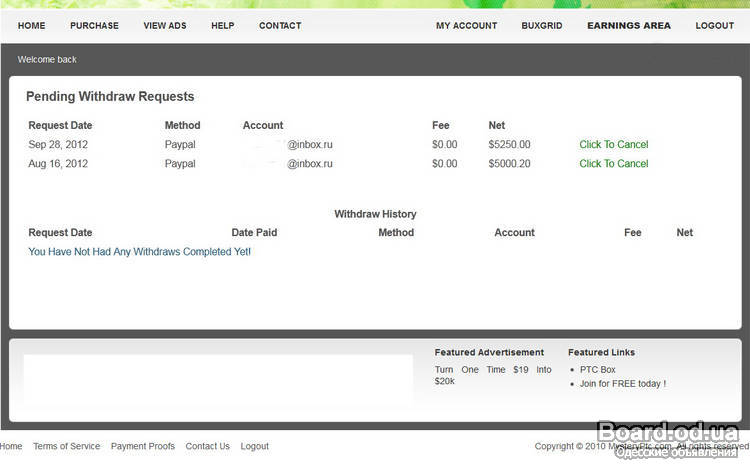The width and height of the screenshot is (750, 471).
Task: Navigate to the BUXGRID page
Action: coord(541,26)
